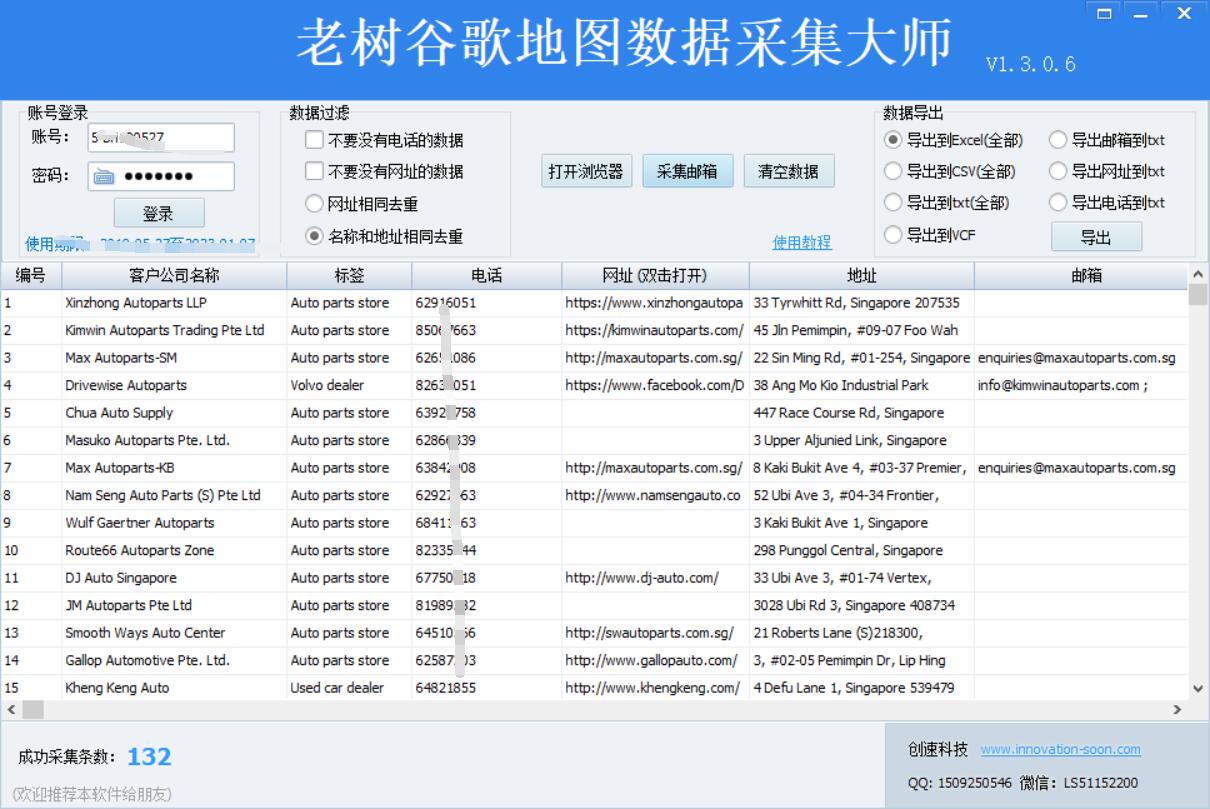This screenshot has width=1210, height=809.
Task: Click the 清空数据 button
Action: coord(788,171)
